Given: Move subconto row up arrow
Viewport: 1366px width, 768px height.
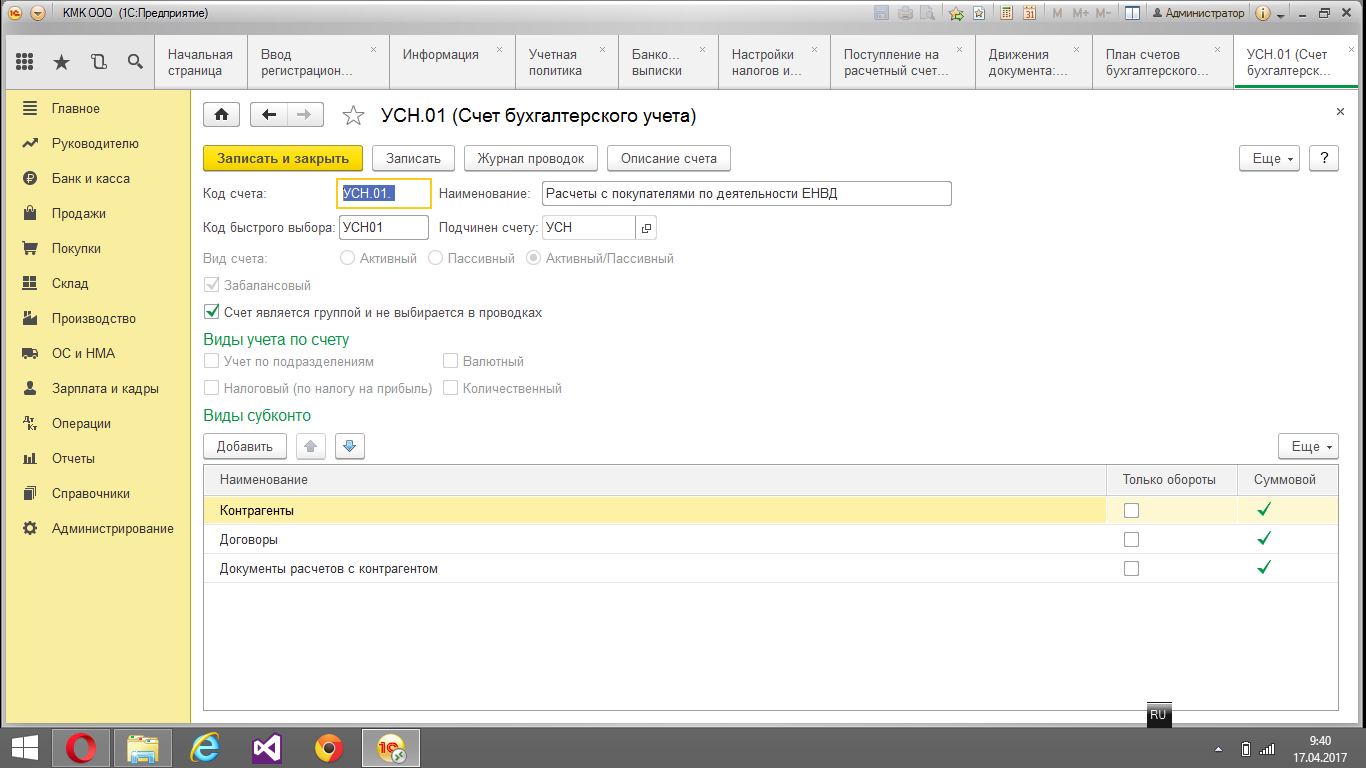Looking at the screenshot, I should [x=311, y=446].
